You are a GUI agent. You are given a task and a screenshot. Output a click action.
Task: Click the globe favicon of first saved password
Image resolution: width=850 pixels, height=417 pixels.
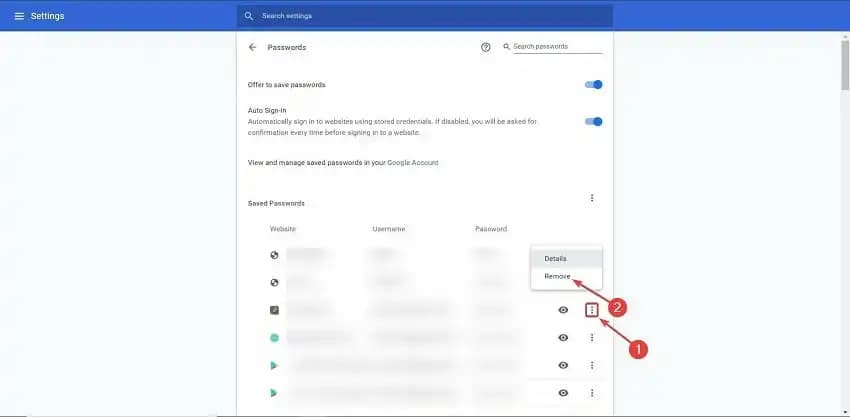(274, 255)
